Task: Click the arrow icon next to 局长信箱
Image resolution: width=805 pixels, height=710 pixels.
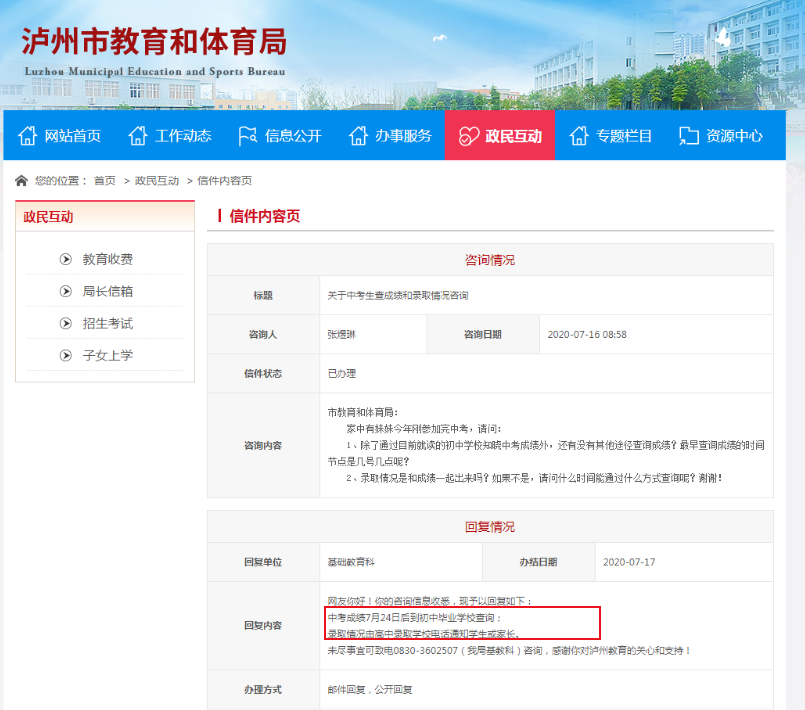Action: tap(65, 291)
